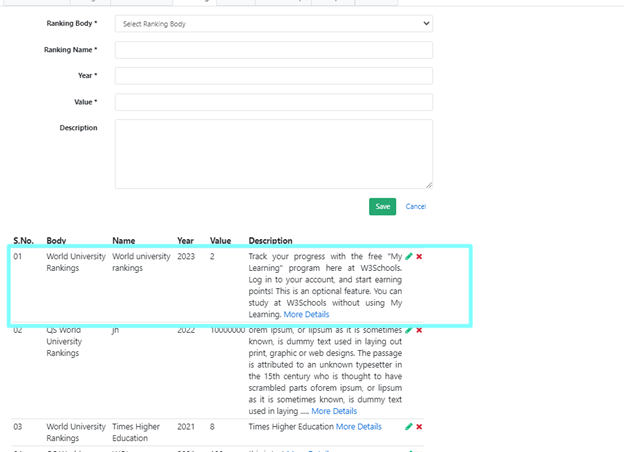The height and width of the screenshot is (452, 624).
Task: Focus the Year text field
Action: 274,76
